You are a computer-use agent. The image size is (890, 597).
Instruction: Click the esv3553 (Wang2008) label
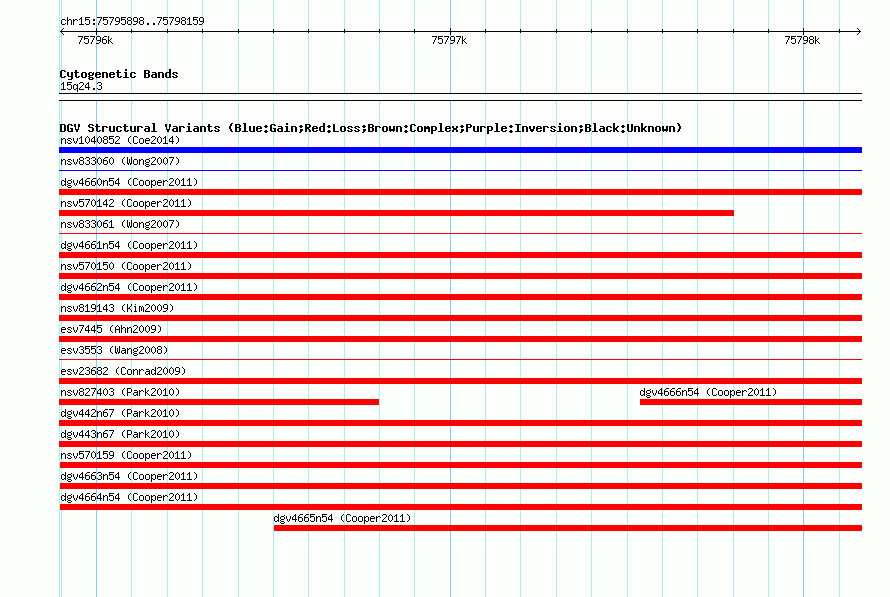click(114, 350)
